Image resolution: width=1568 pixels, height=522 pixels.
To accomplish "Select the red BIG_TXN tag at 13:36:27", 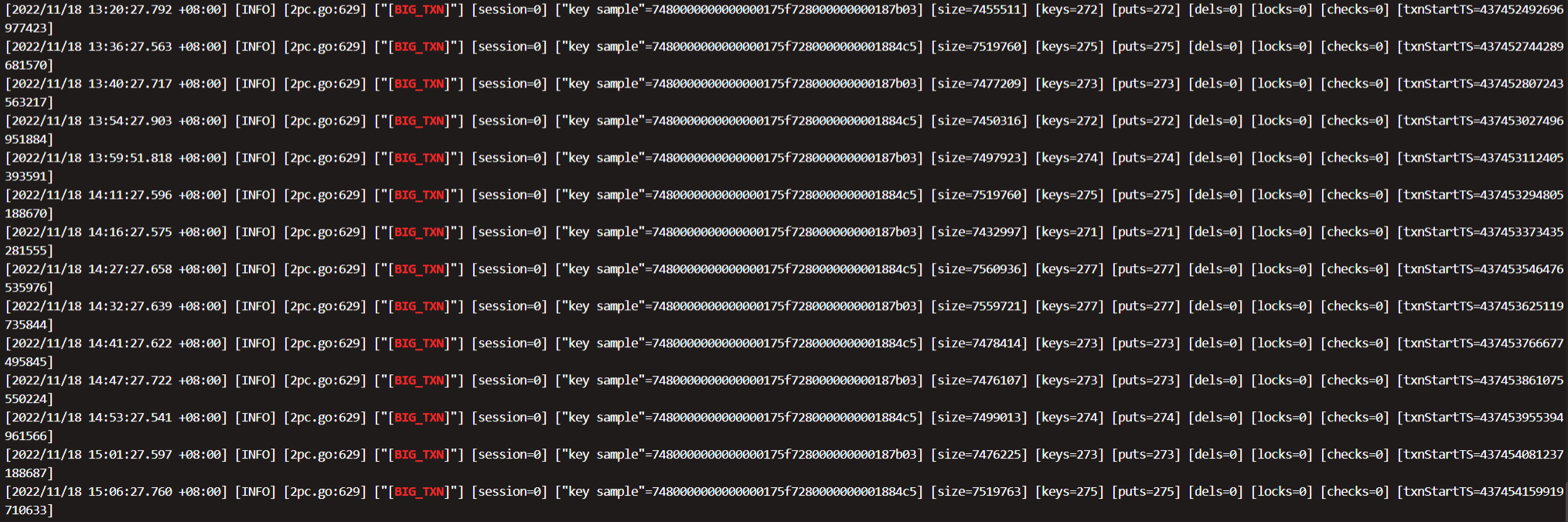I will [x=421, y=46].
